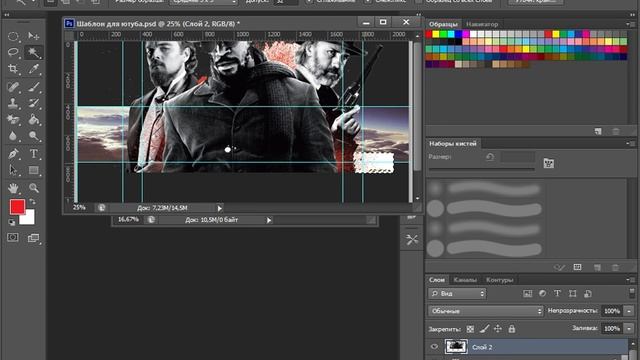The width and height of the screenshot is (640, 360).
Task: Select the Blur tool
Action: tap(13, 136)
